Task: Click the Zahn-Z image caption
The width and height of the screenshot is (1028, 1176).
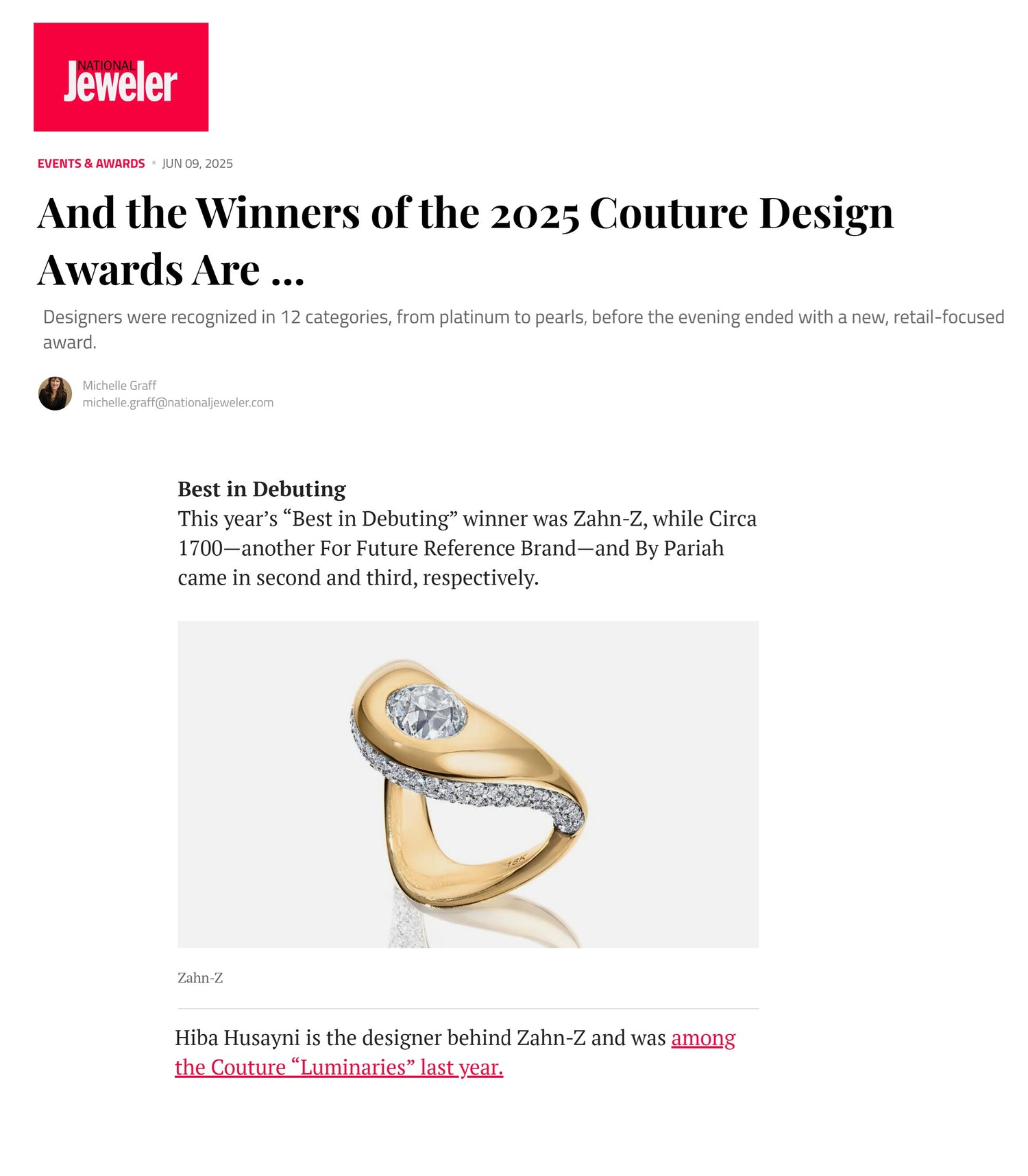Action: tap(200, 978)
